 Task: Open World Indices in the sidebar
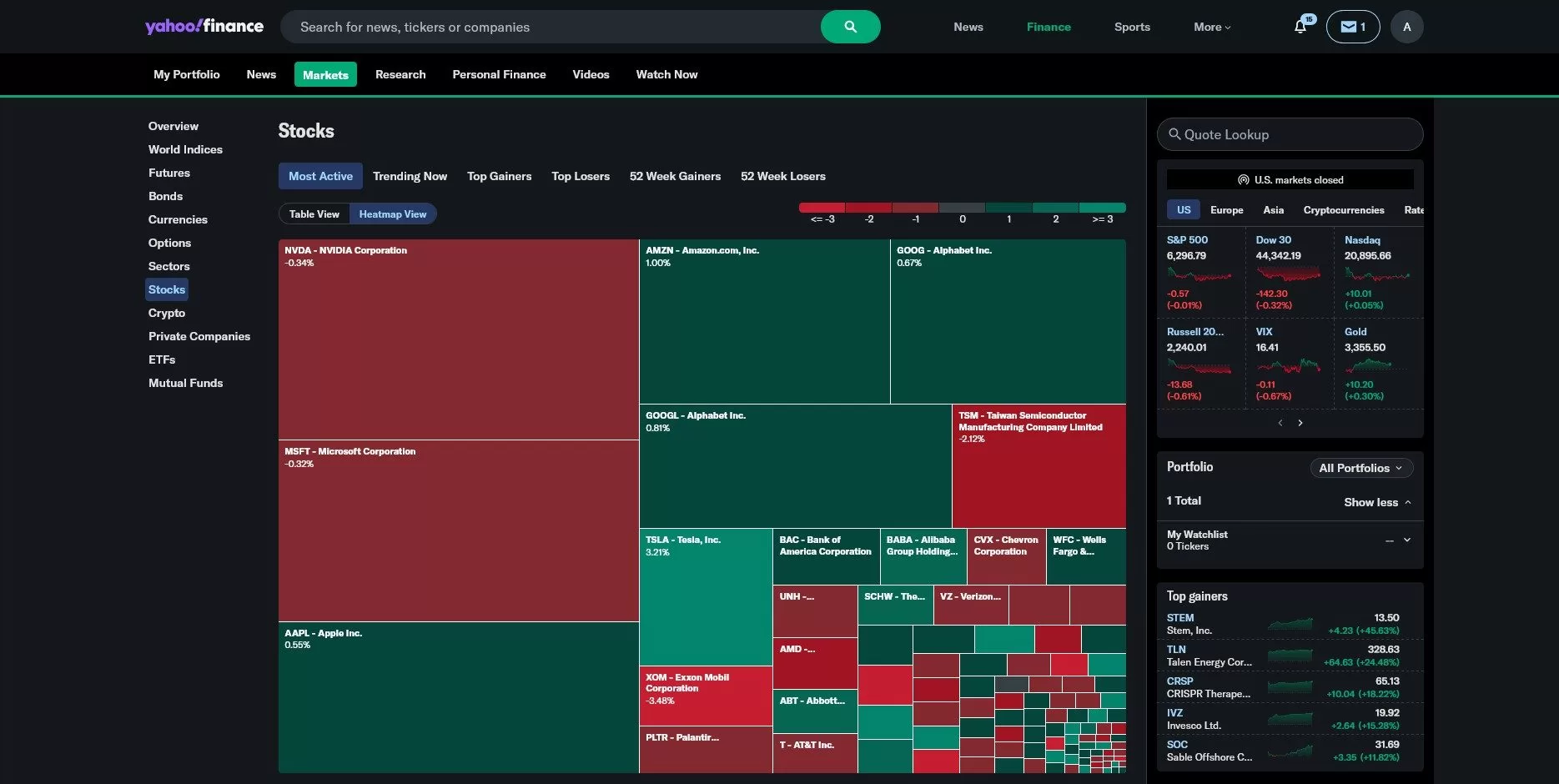coord(185,149)
